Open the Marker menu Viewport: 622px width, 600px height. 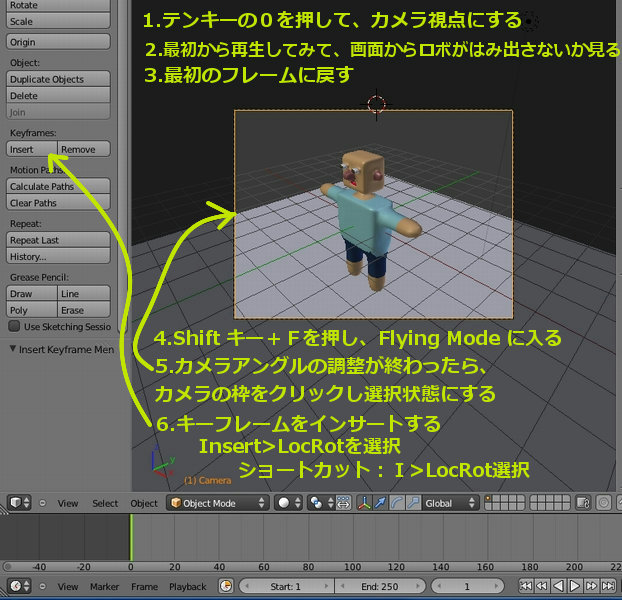(x=104, y=587)
